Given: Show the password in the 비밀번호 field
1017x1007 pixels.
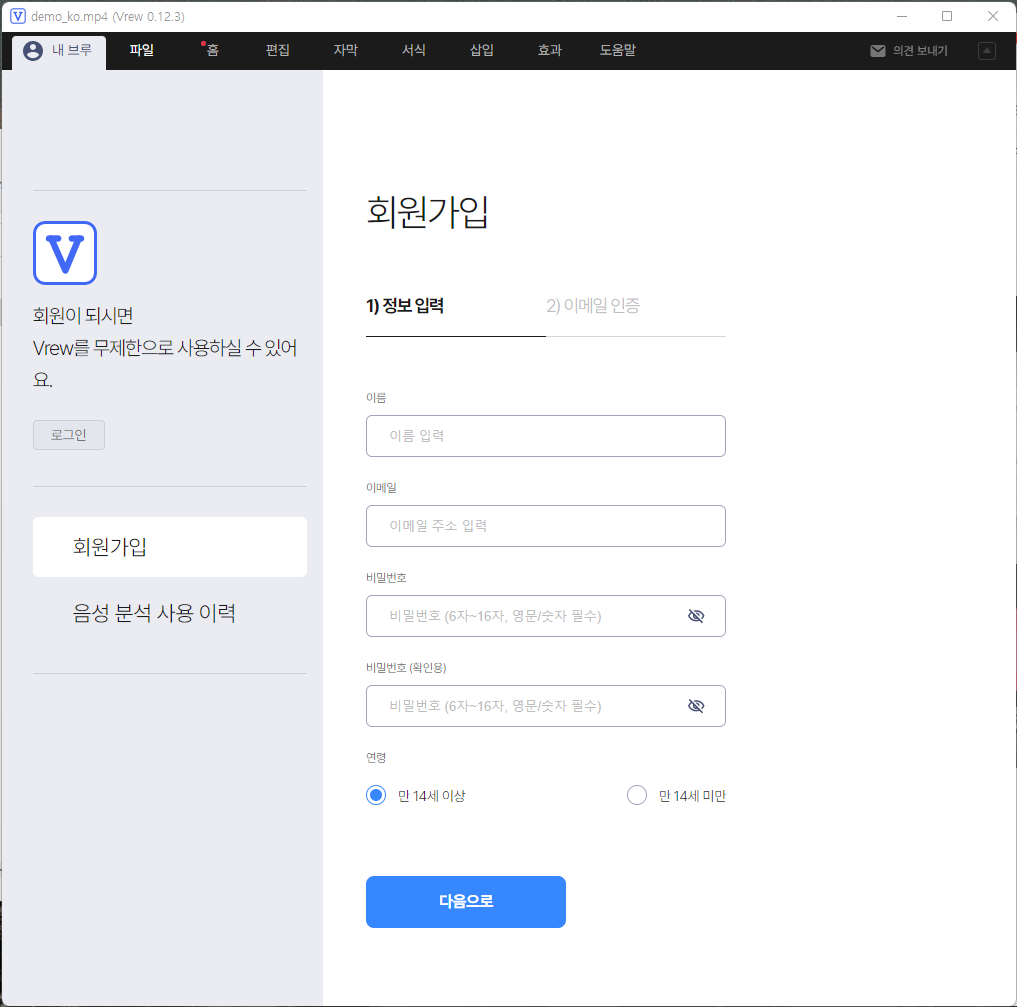Looking at the screenshot, I should 695,616.
